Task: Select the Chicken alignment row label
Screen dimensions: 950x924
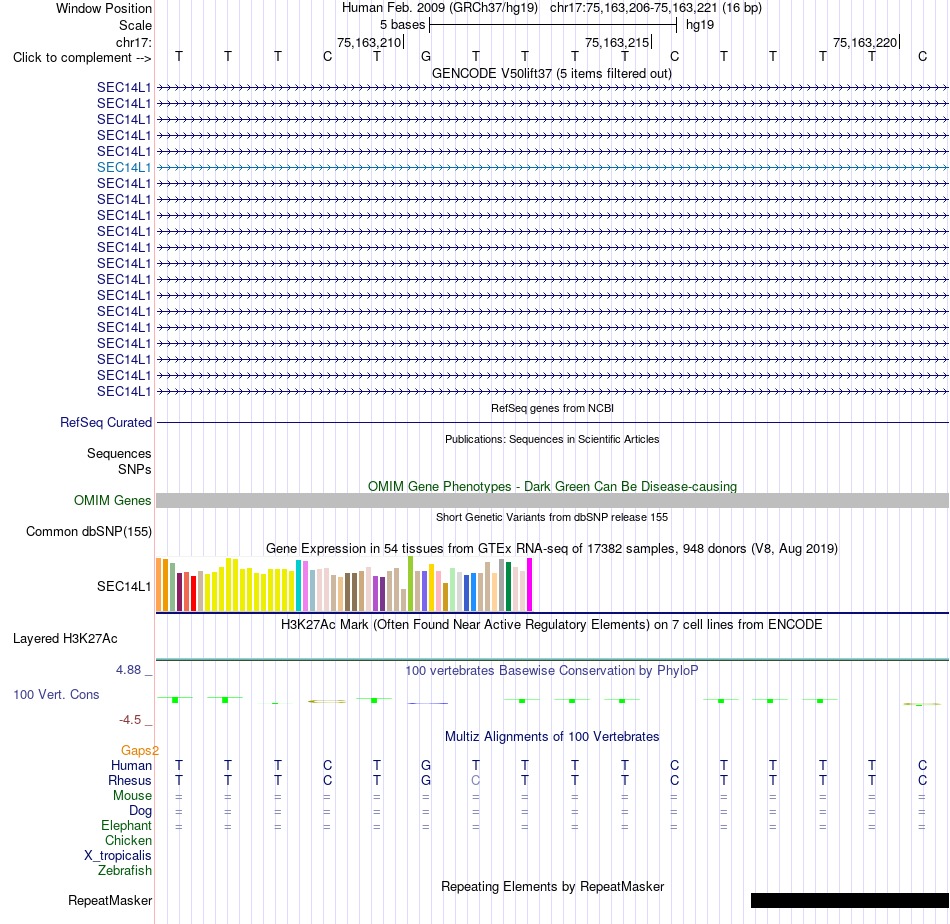Action: 128,840
